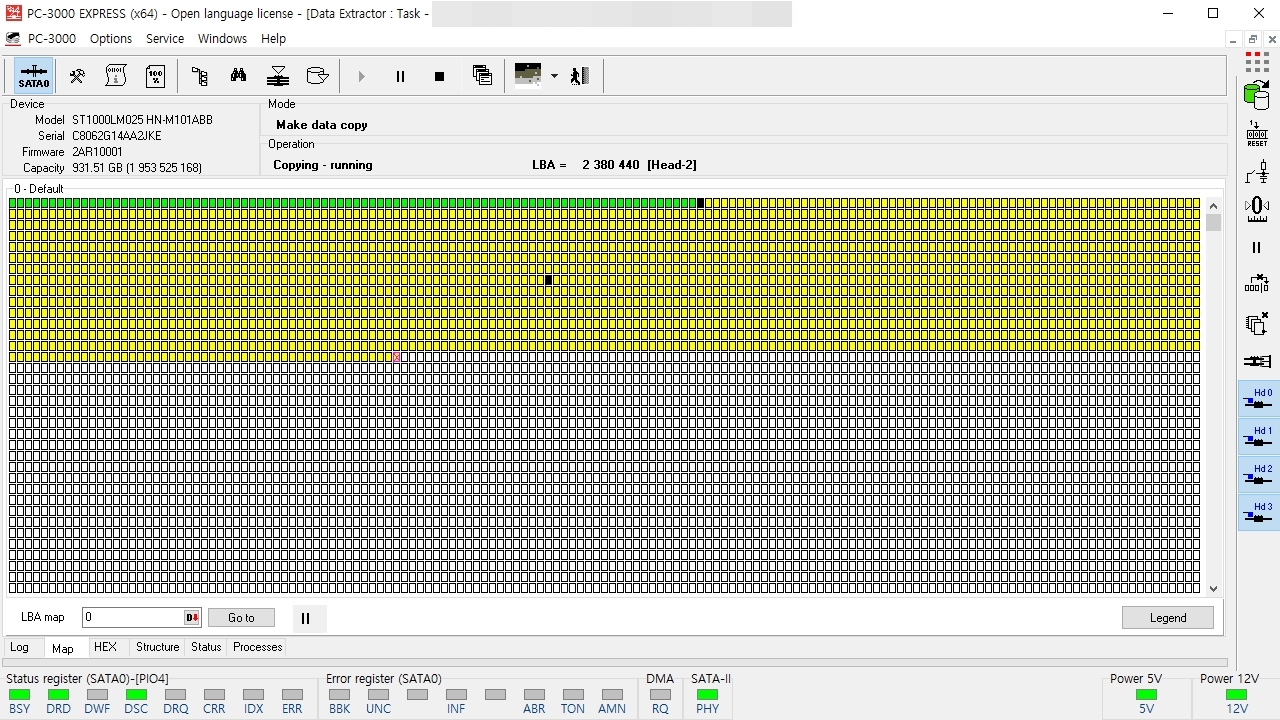The height and width of the screenshot is (720, 1280).
Task: Select the binoculars search icon
Action: 238,76
